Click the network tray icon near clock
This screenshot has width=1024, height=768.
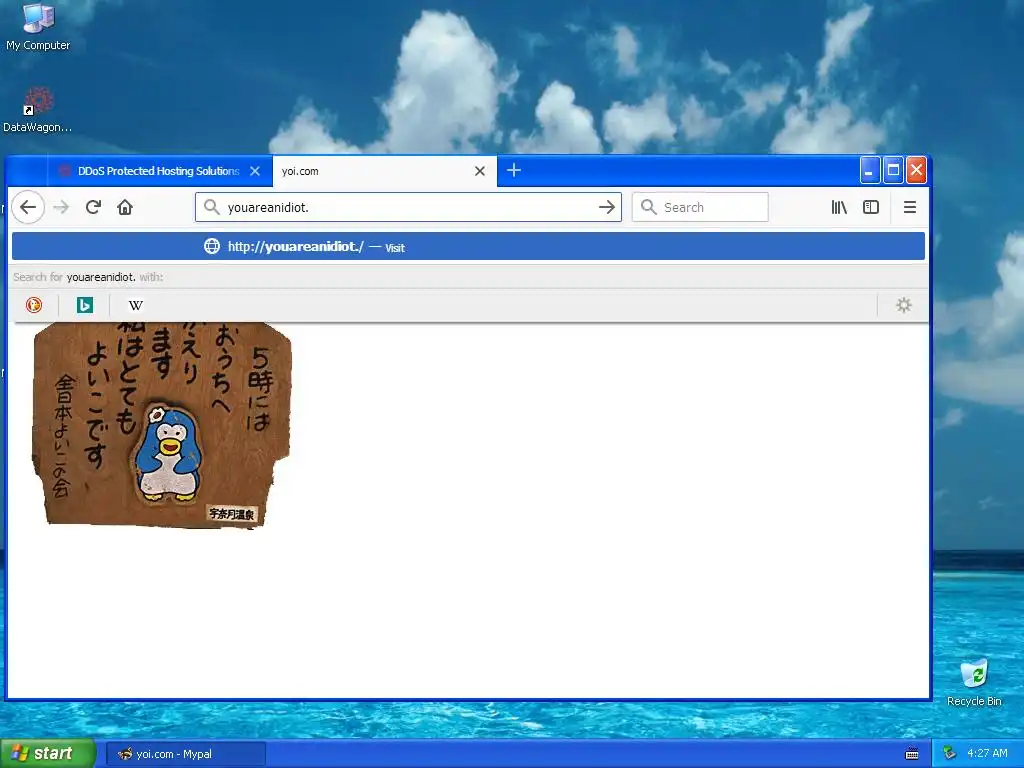[950, 754]
